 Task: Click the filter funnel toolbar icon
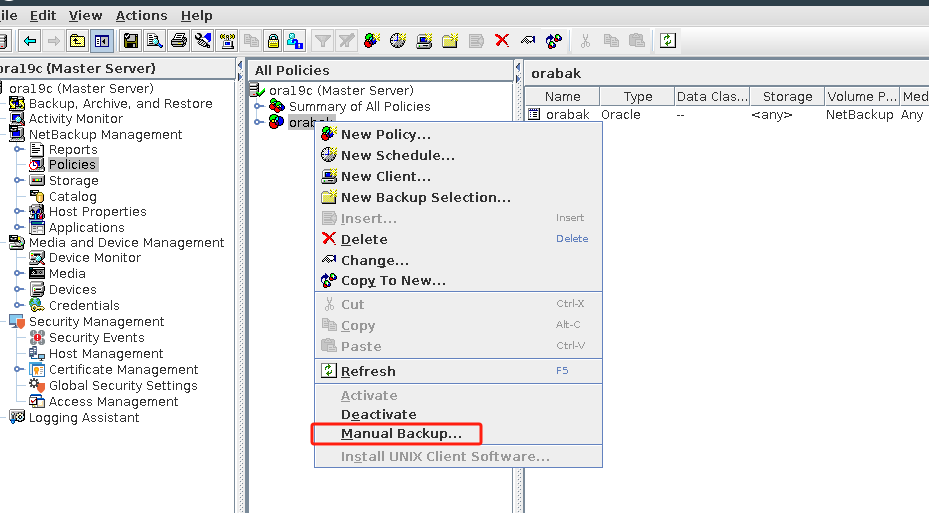click(322, 41)
